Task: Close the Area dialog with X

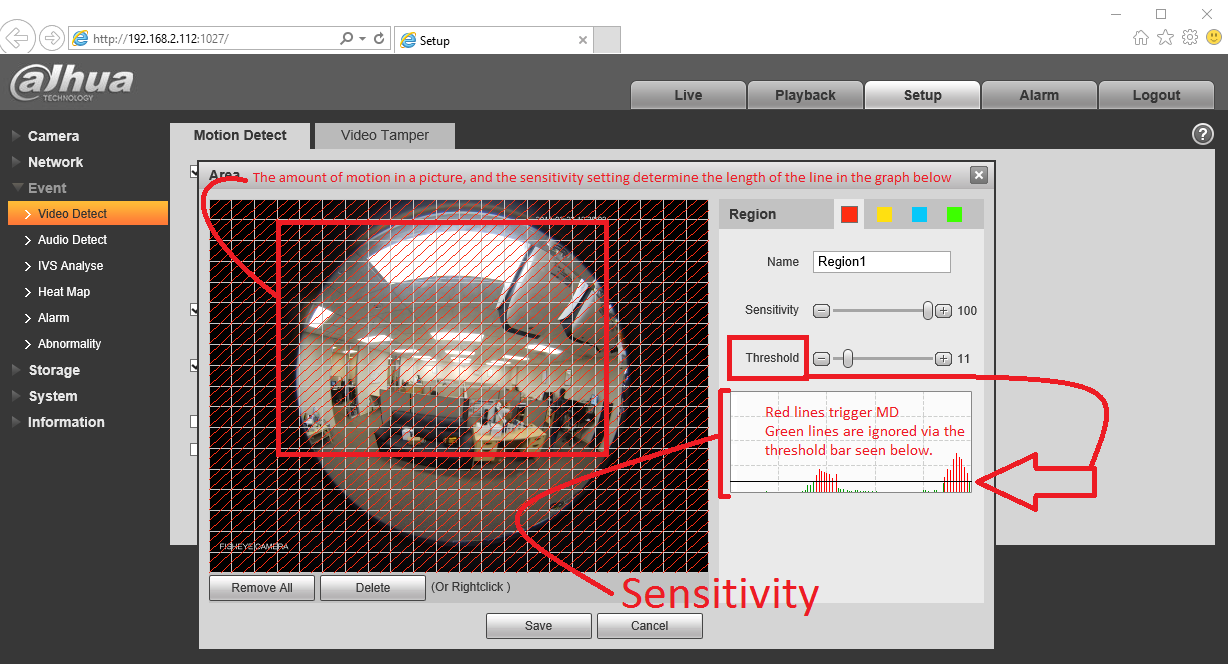Action: pyautogui.click(x=979, y=175)
